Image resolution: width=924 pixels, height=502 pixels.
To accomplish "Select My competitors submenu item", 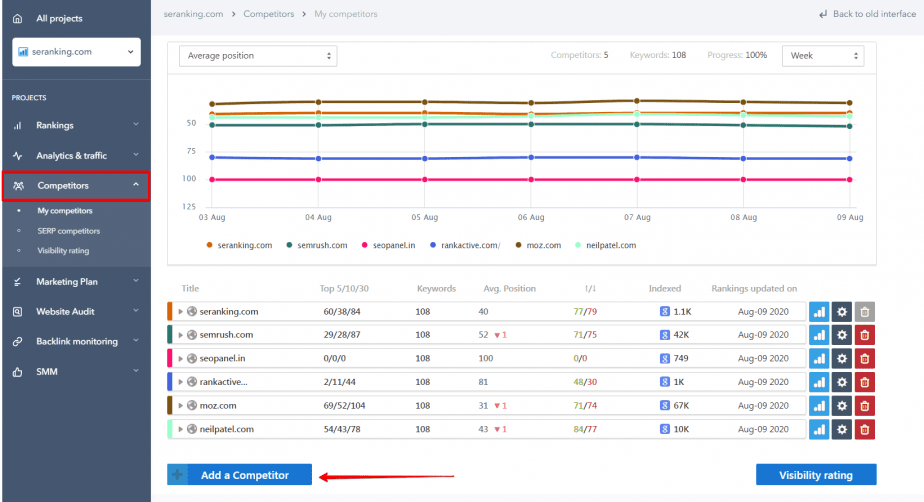I will tap(65, 211).
